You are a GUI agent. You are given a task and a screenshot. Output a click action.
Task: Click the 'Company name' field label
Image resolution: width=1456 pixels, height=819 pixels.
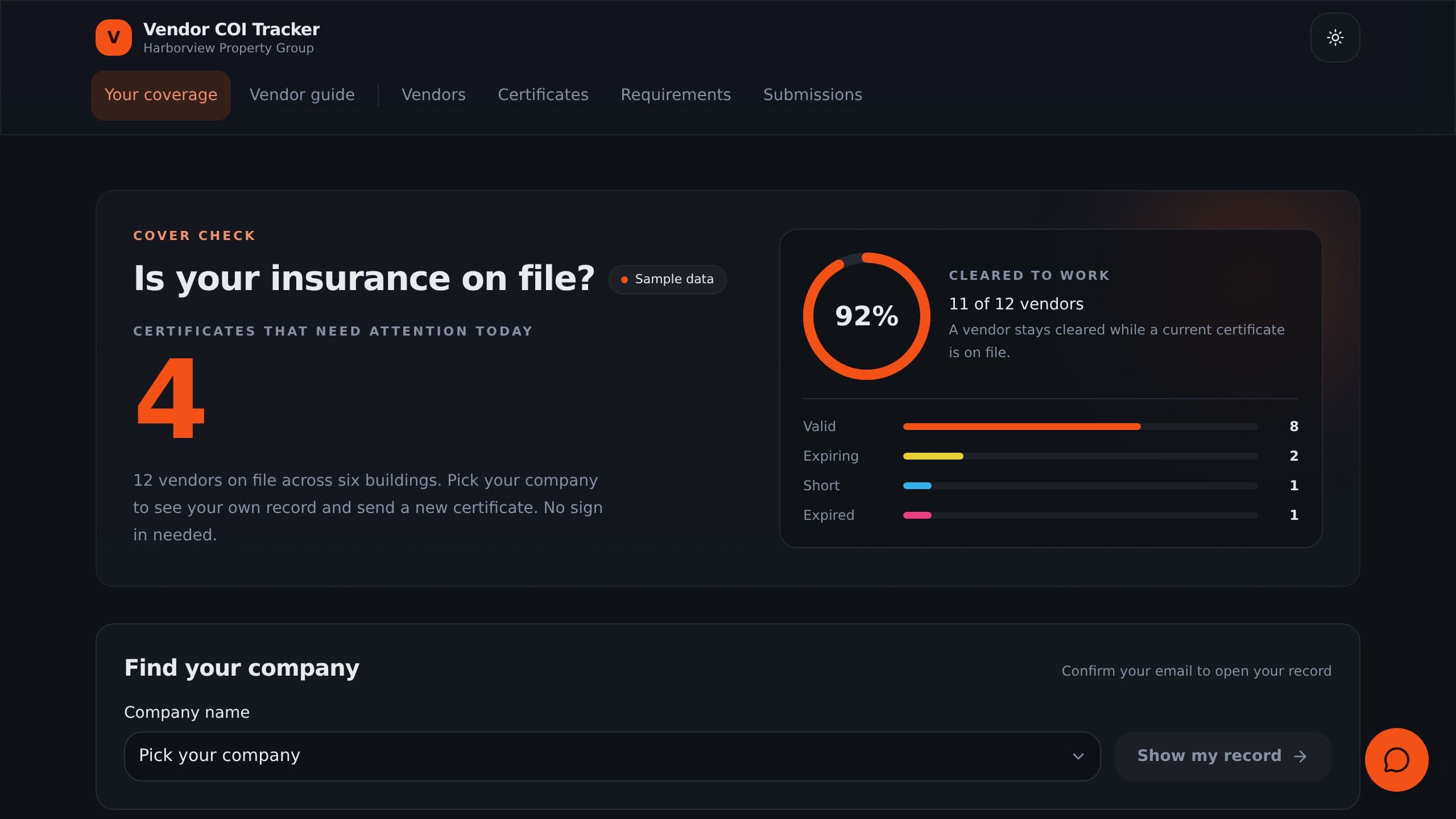pyautogui.click(x=187, y=712)
